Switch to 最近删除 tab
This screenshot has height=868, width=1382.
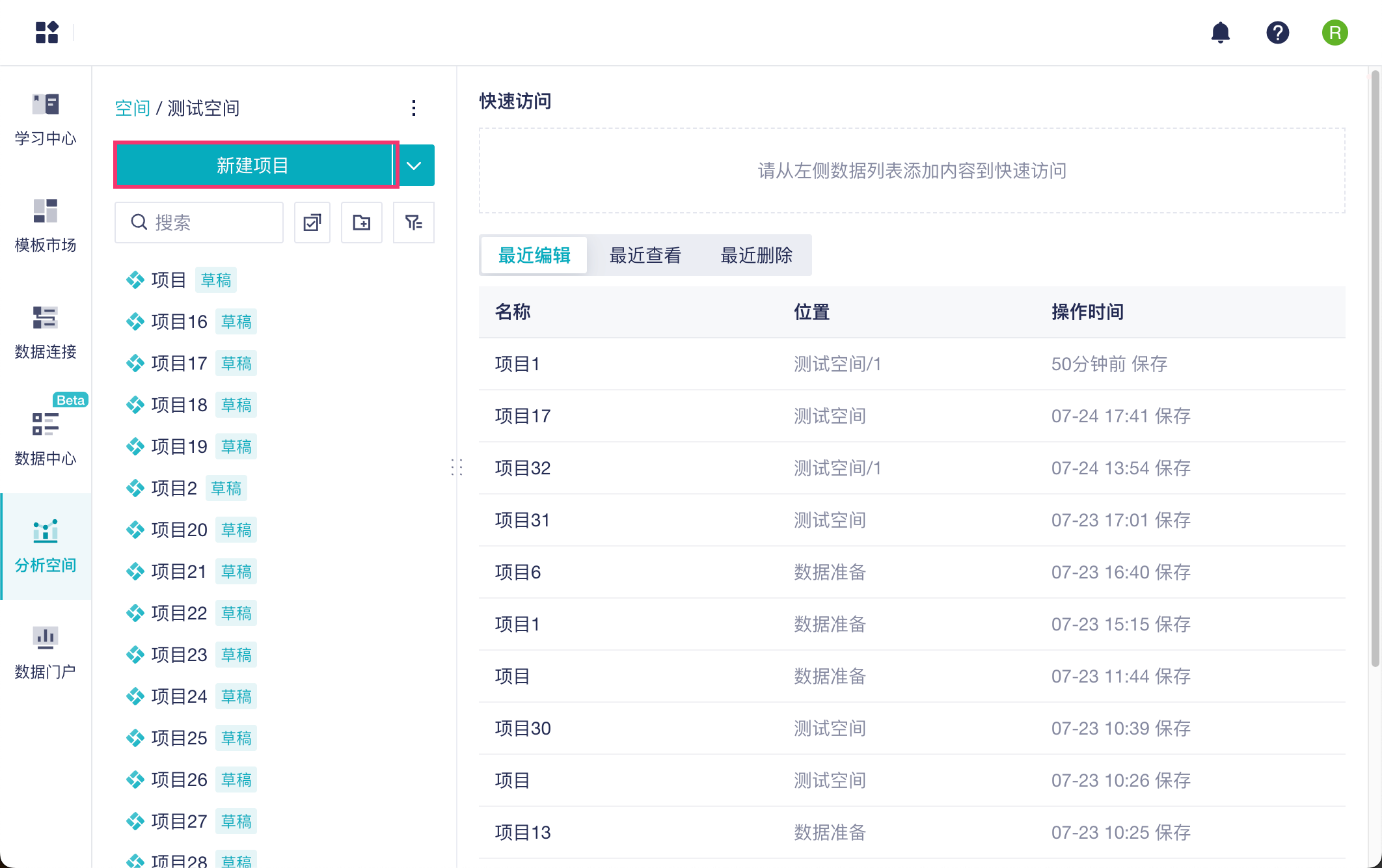point(756,255)
